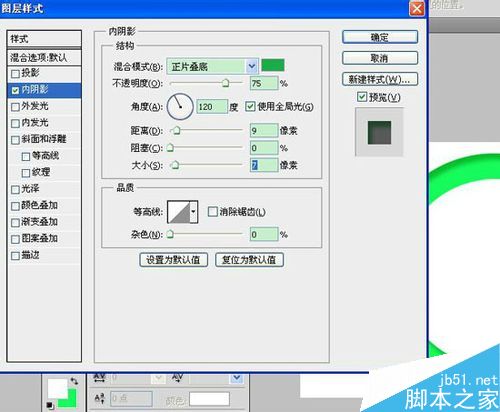
Task: Click the 不透明度 value field
Action: [264, 83]
